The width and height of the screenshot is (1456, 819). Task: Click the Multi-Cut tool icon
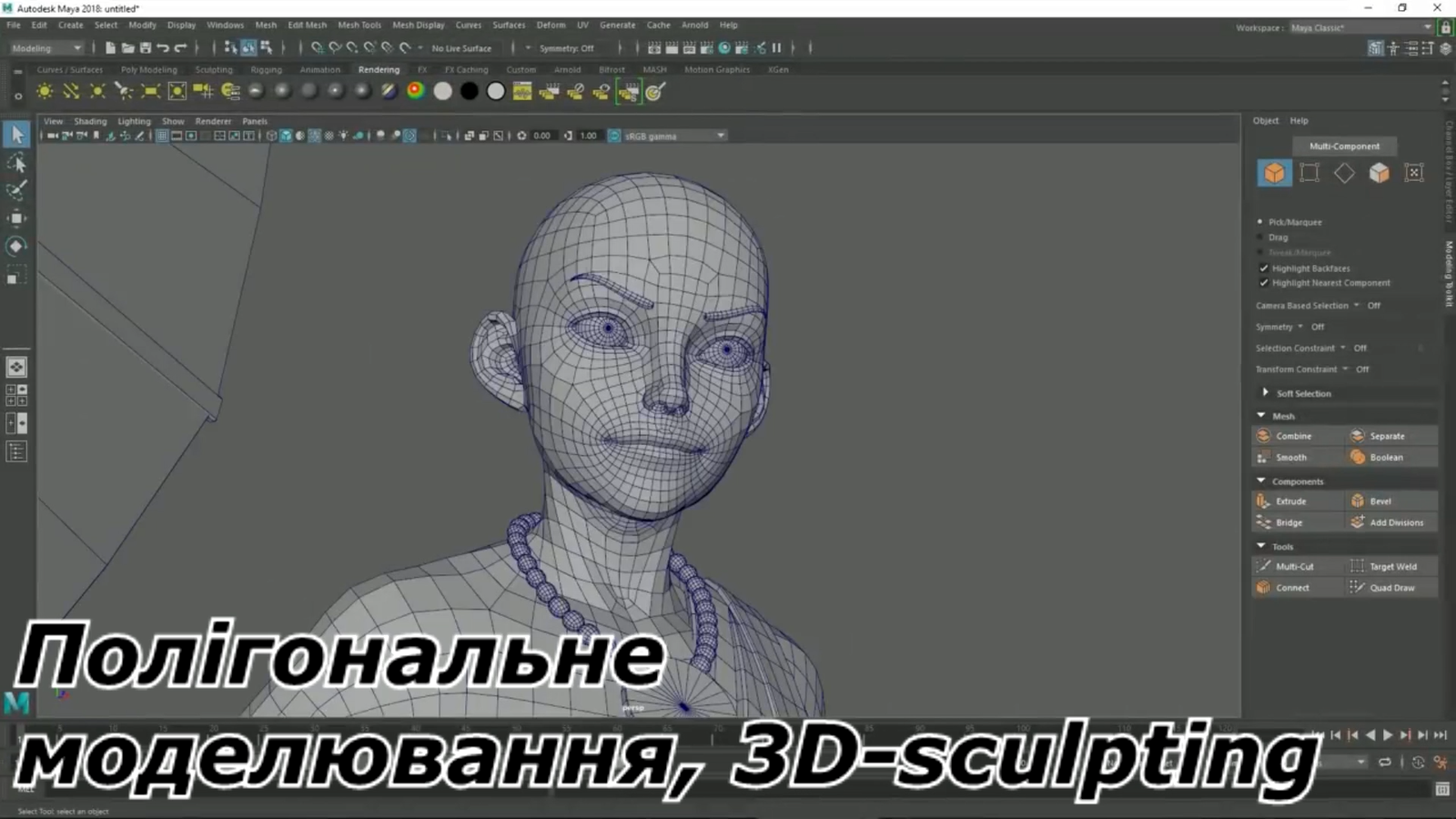[x=1263, y=566]
